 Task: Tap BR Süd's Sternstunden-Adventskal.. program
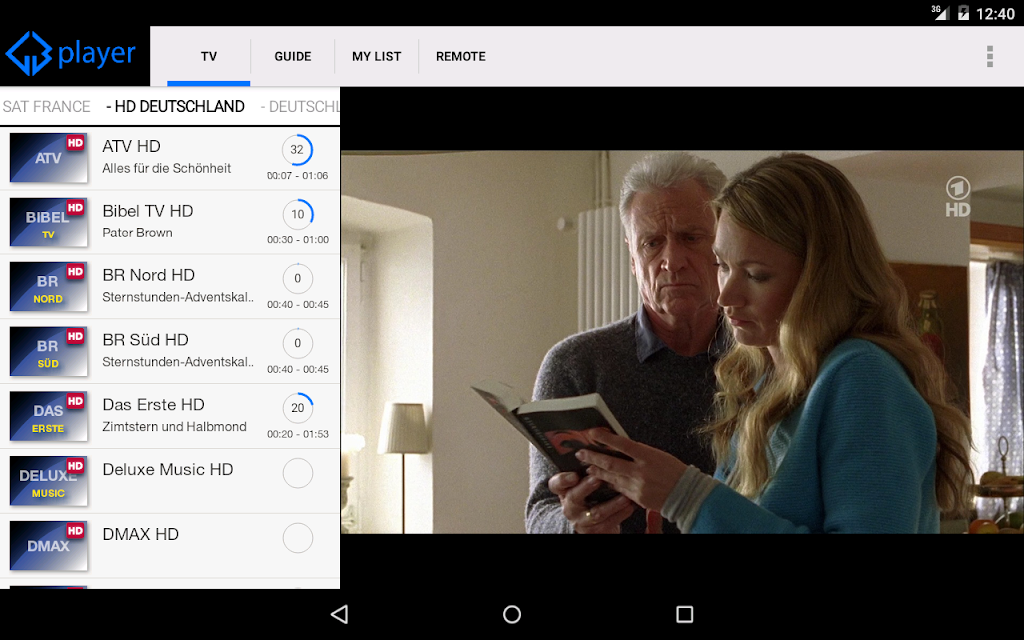pos(178,362)
